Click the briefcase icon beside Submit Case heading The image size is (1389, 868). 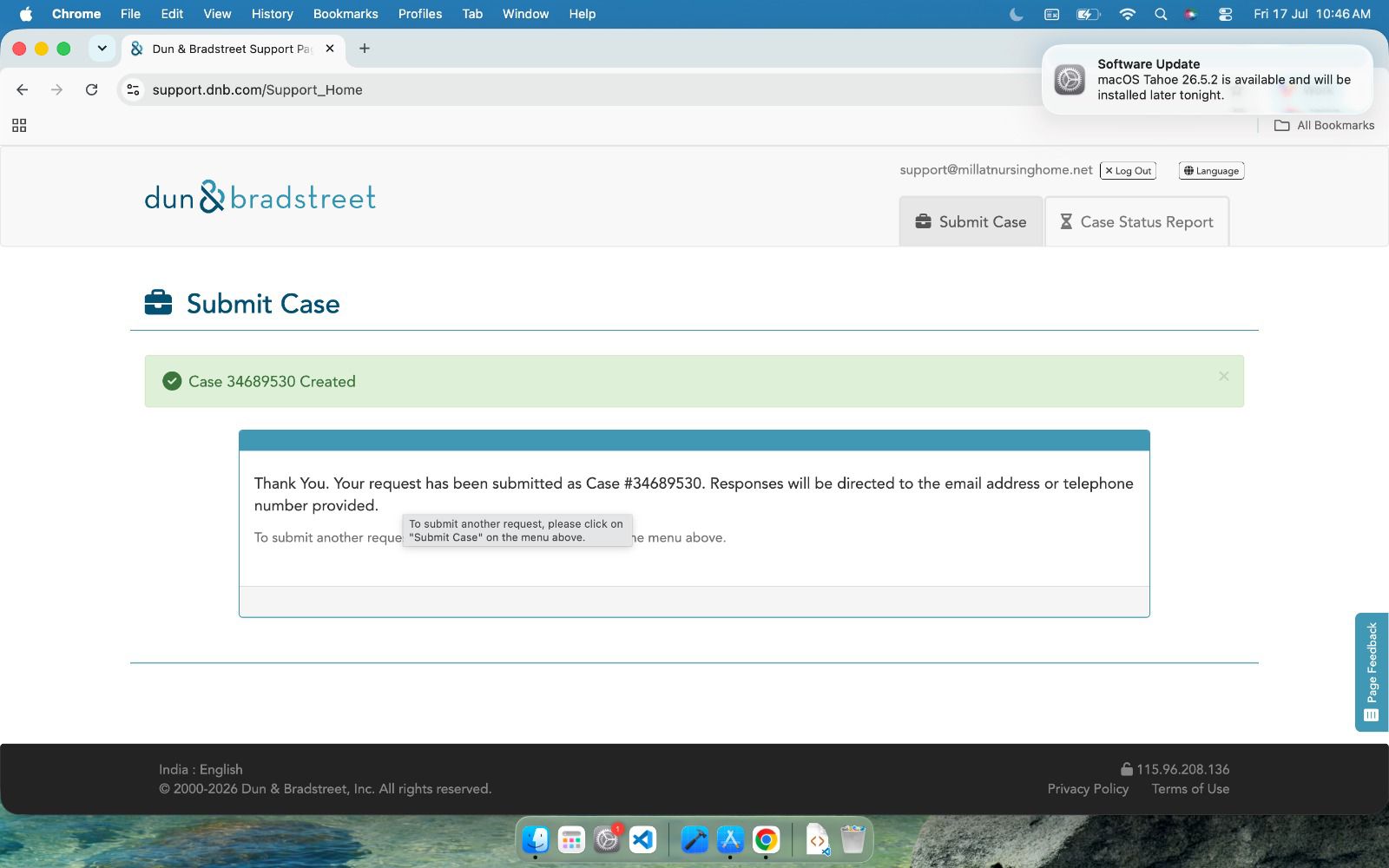[158, 302]
